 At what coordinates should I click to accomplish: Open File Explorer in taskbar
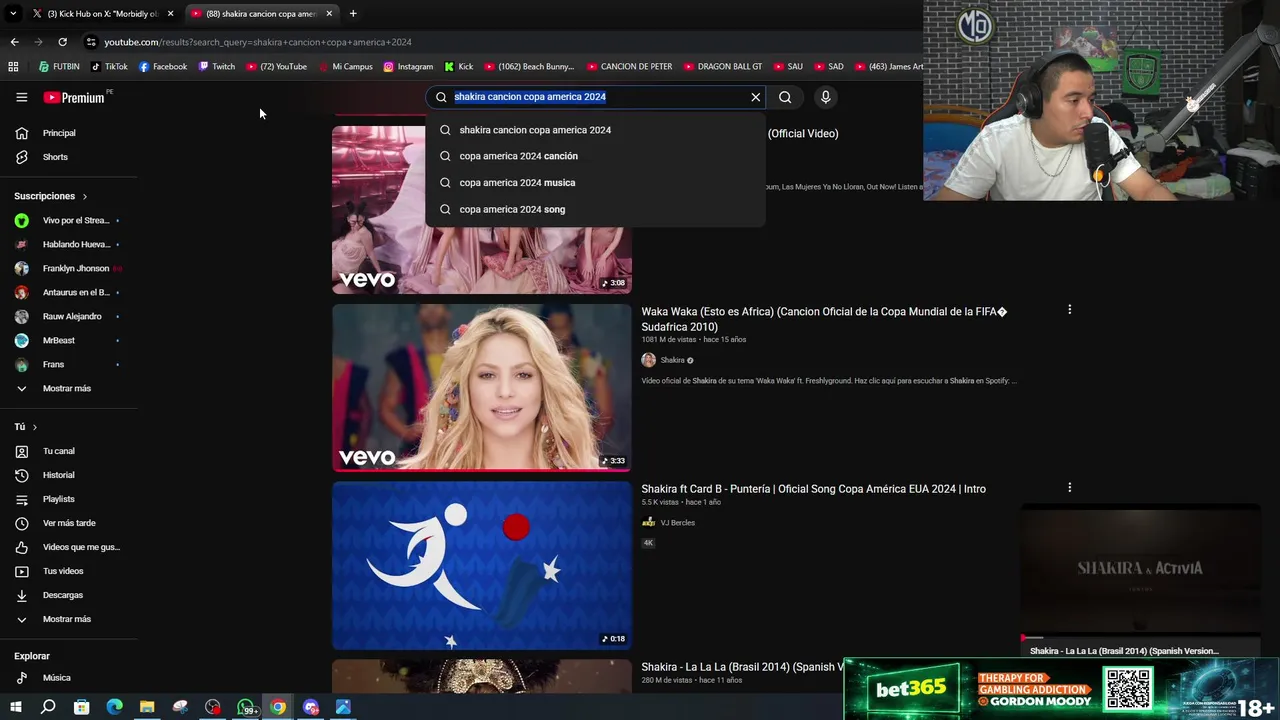tap(147, 707)
